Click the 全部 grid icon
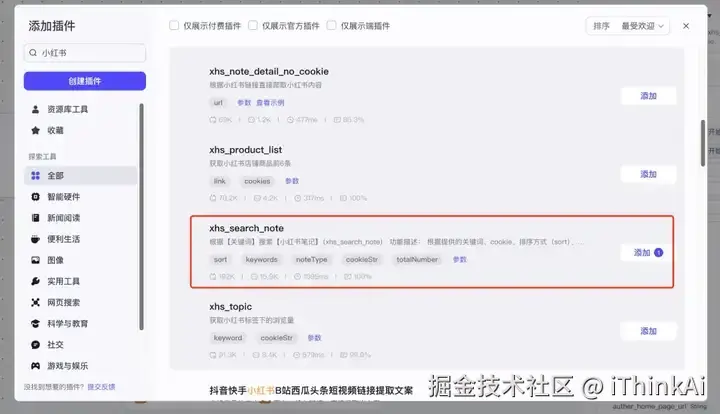The width and height of the screenshot is (720, 414). click(35, 175)
